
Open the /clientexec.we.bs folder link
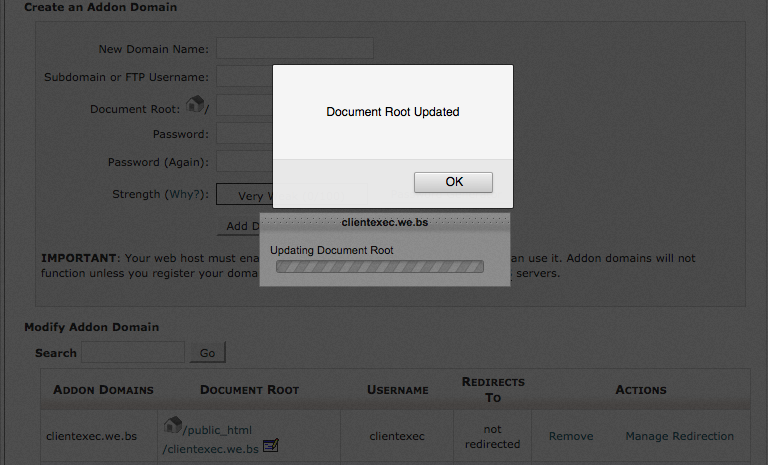pyautogui.click(x=211, y=449)
